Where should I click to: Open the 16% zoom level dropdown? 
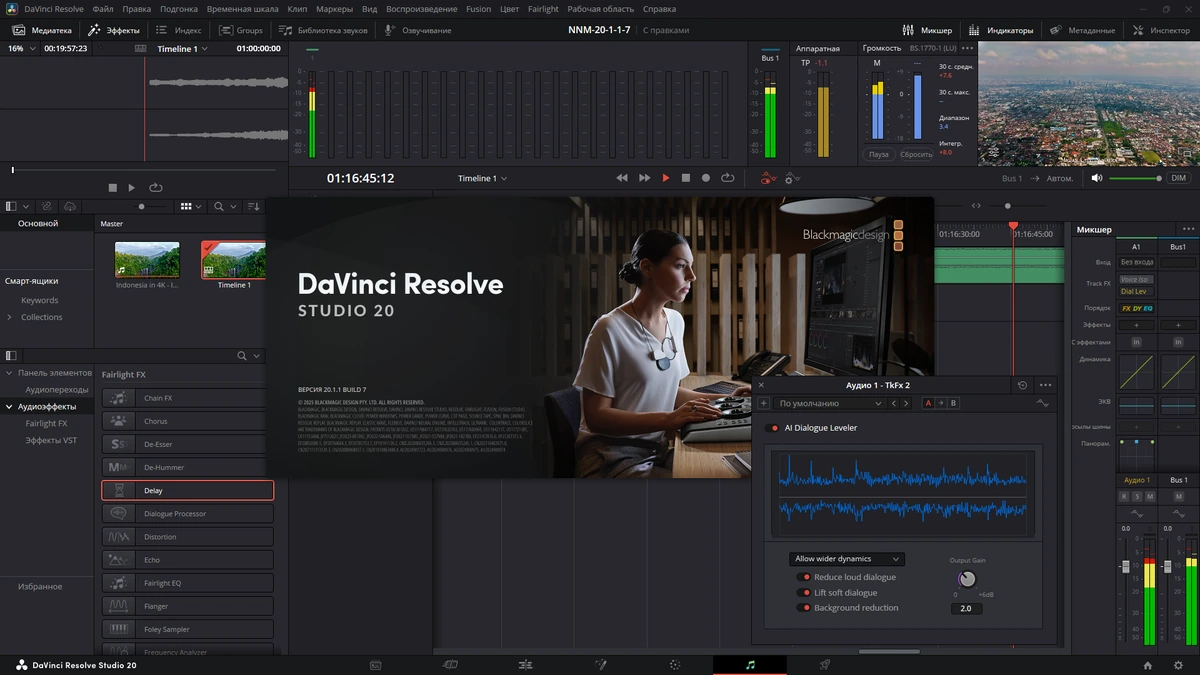[x=20, y=48]
